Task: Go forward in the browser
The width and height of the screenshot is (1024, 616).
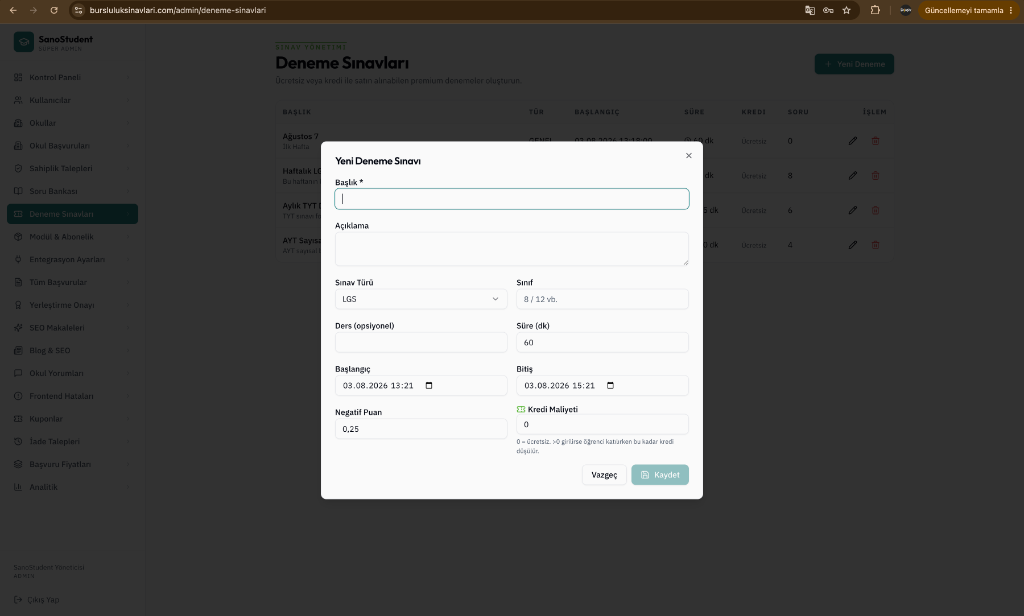Action: tap(33, 10)
